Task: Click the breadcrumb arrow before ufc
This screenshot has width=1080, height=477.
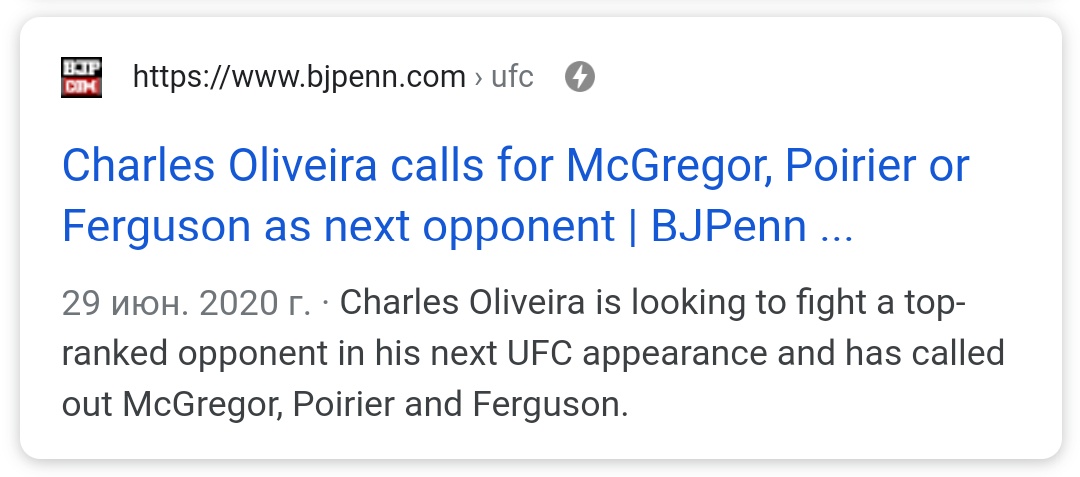Action: (479, 78)
